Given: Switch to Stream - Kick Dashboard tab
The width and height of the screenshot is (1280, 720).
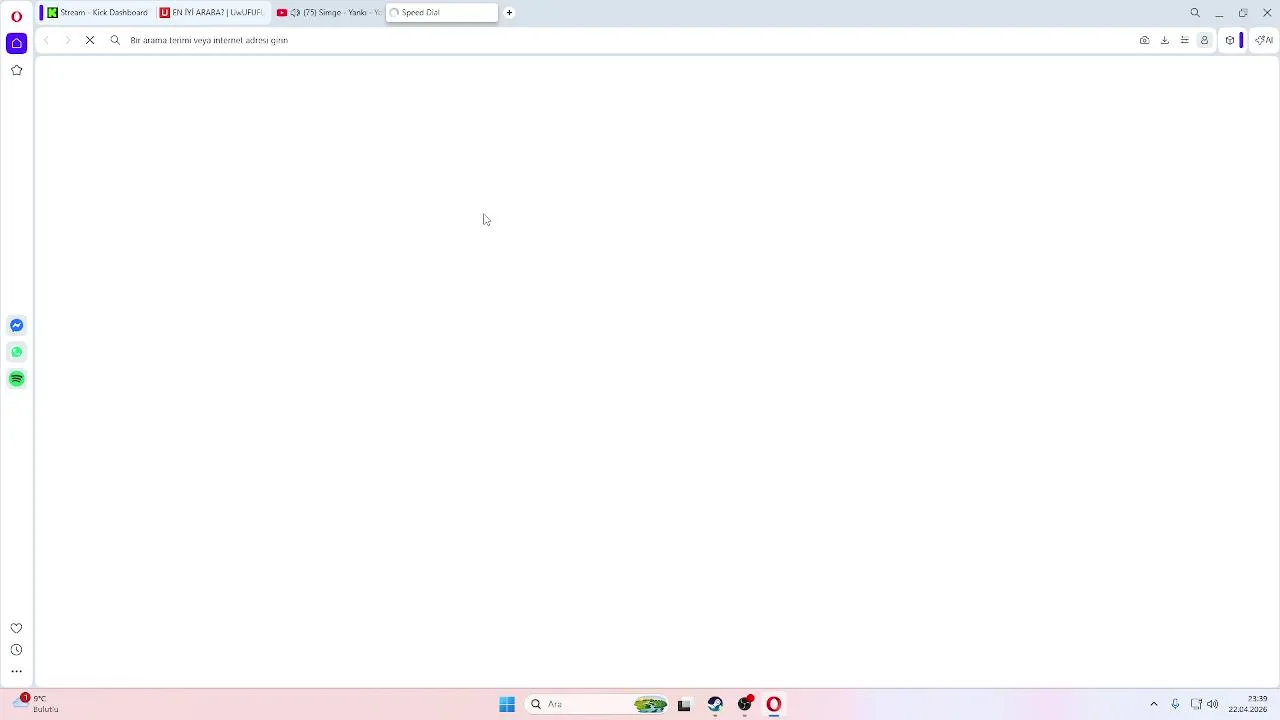Looking at the screenshot, I should point(97,13).
